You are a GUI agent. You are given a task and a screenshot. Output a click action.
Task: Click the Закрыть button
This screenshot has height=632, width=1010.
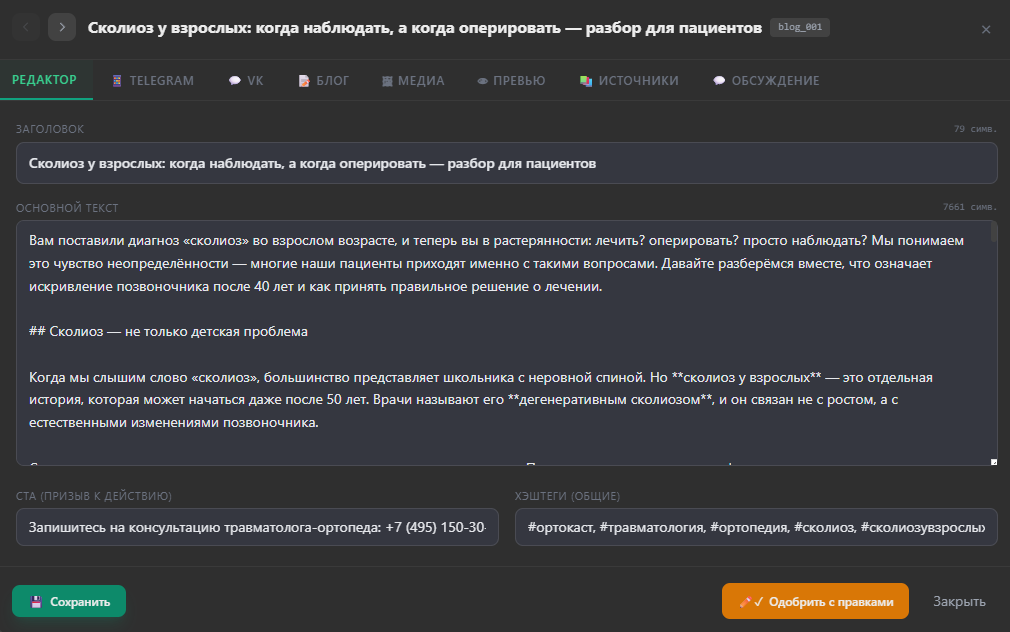coord(959,601)
